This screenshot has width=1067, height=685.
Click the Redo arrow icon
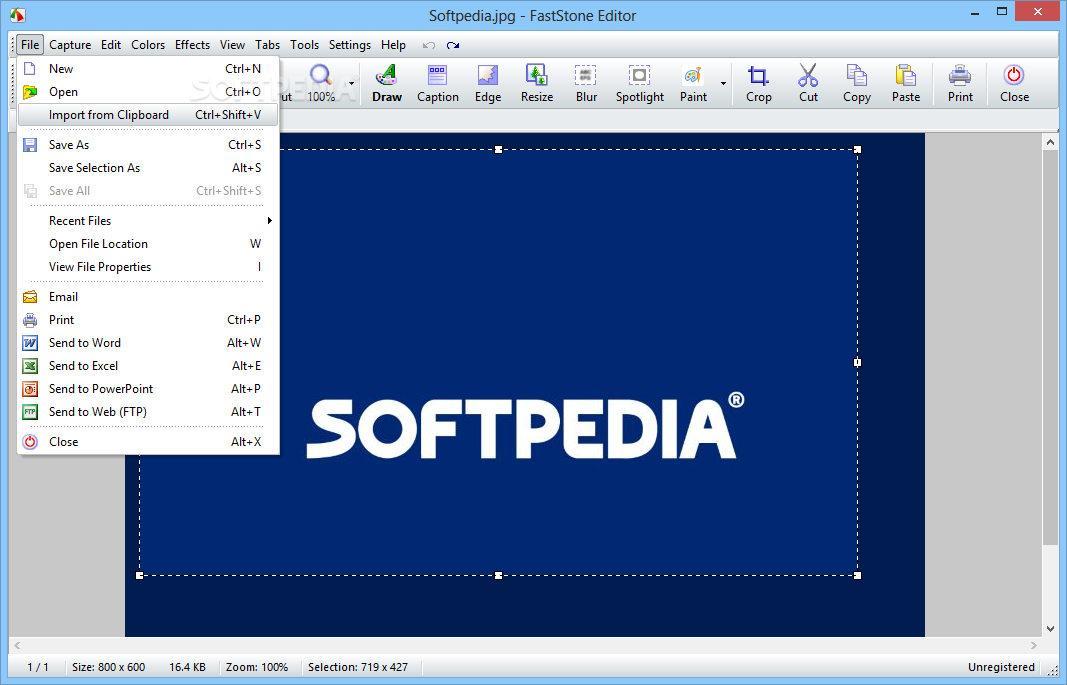[453, 46]
